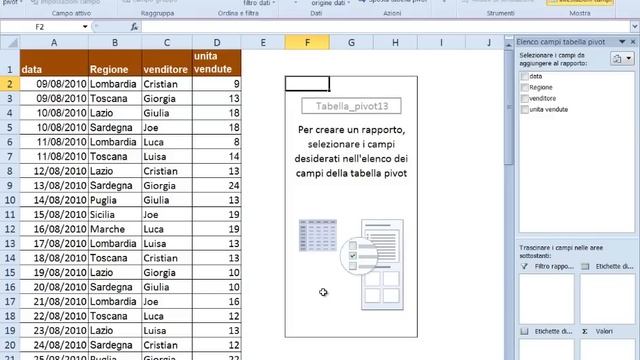This screenshot has height=360, width=640.
Task: Open the 'origine dati' ribbon dropdown
Action: [331, 3]
